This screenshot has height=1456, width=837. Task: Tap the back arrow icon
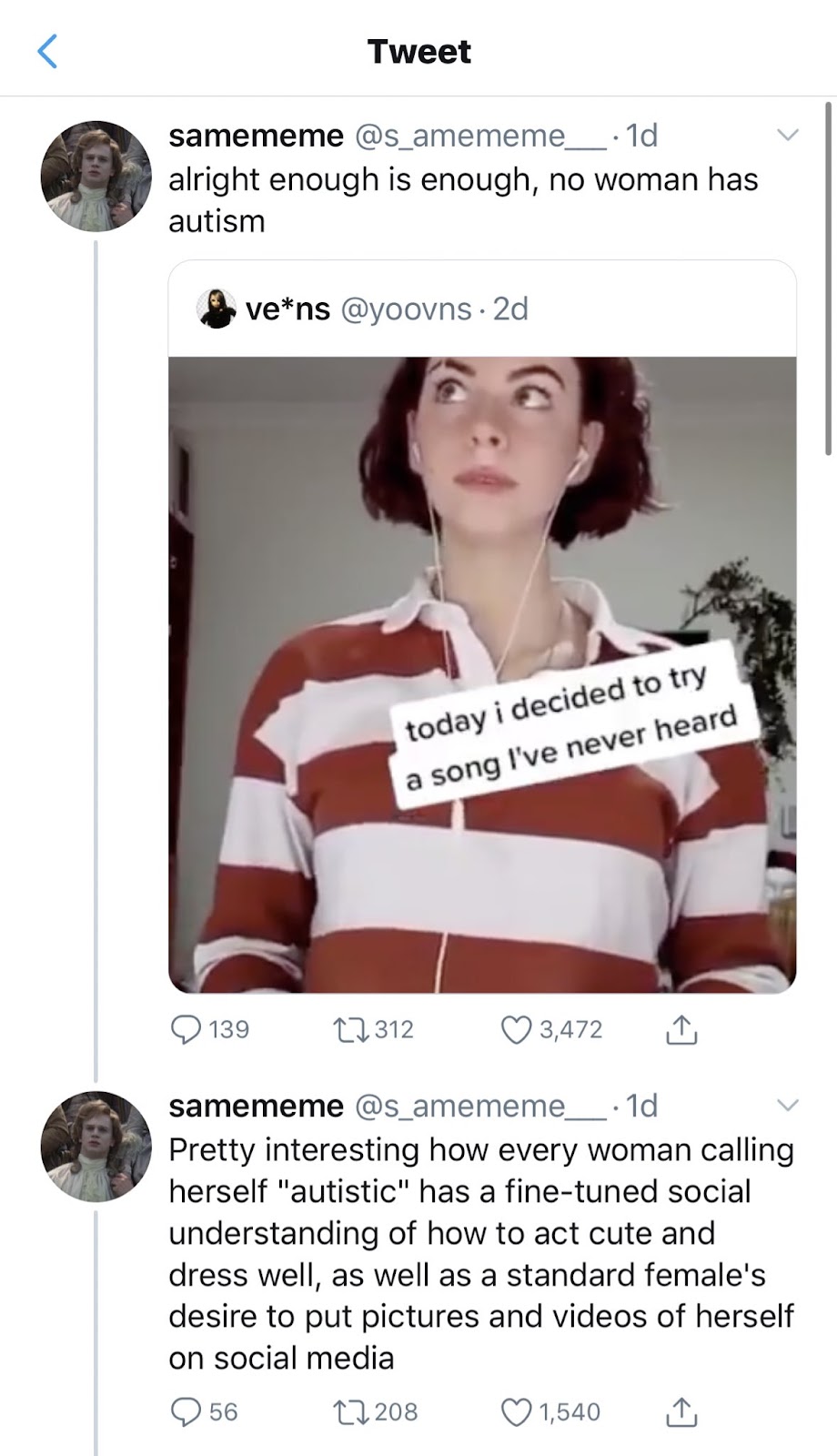(47, 51)
